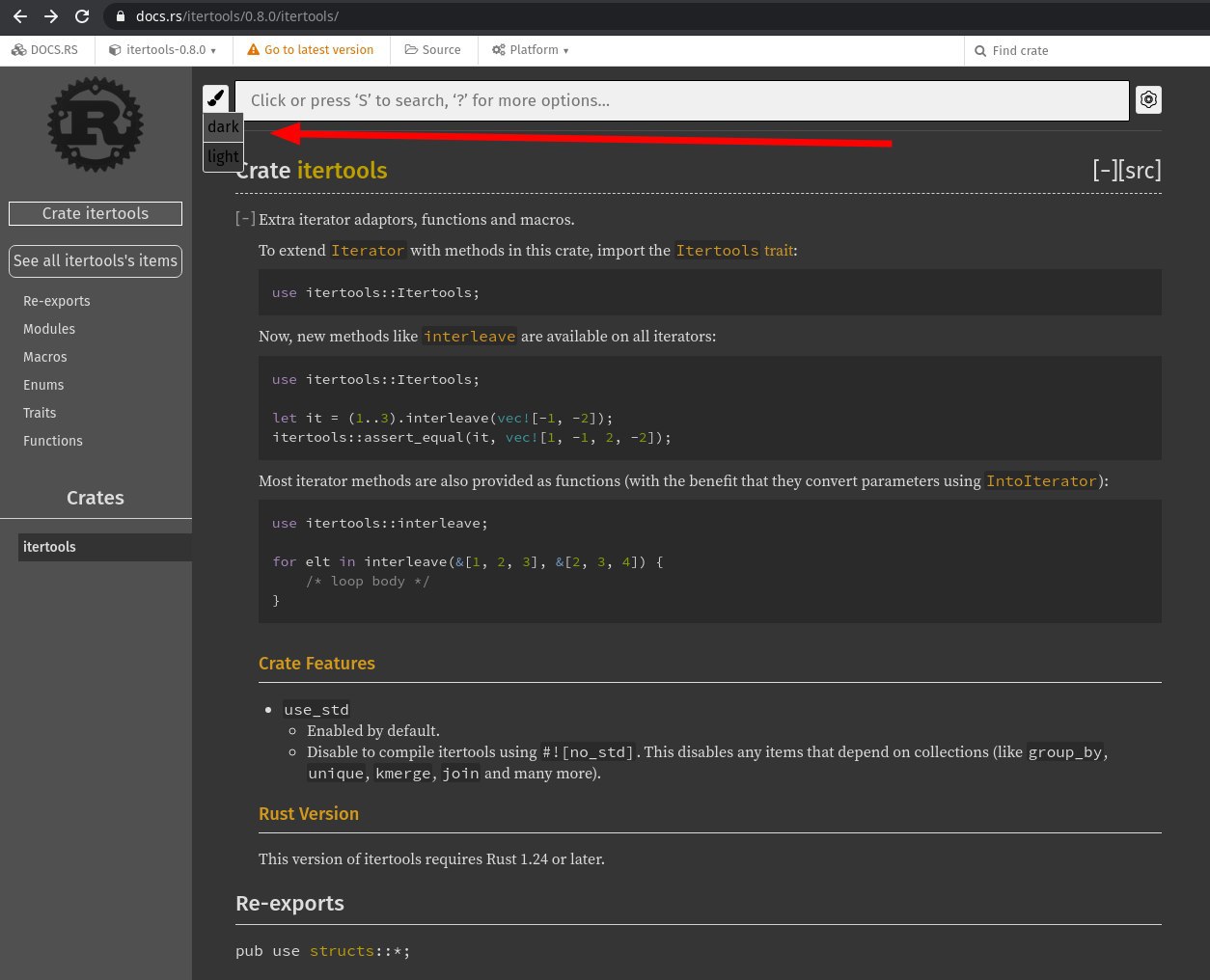Focus the Find crate search field
Viewport: 1210px width, 980px height.
1086,50
